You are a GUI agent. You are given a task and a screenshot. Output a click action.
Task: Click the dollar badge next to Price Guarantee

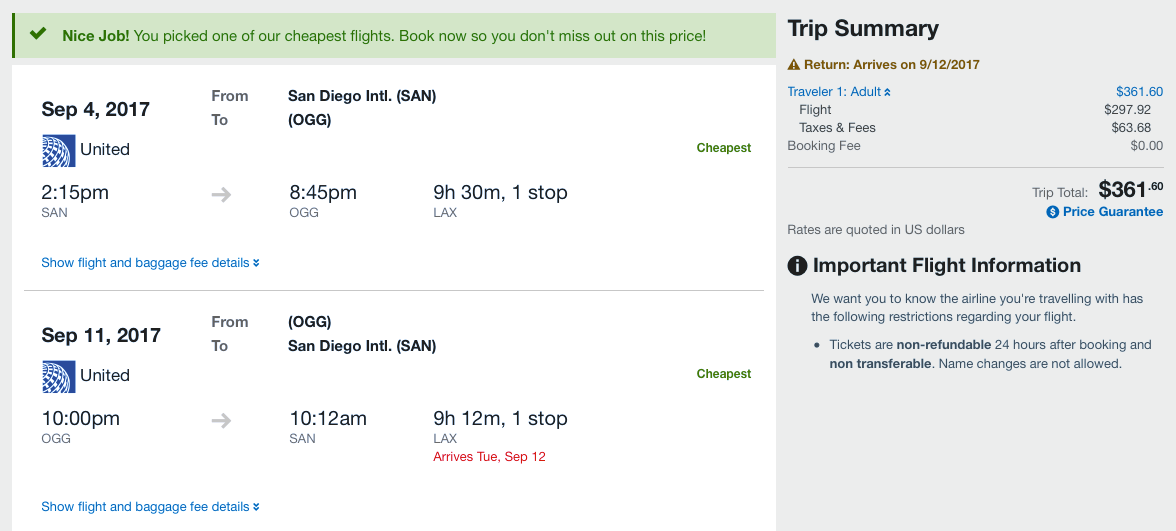(1052, 212)
